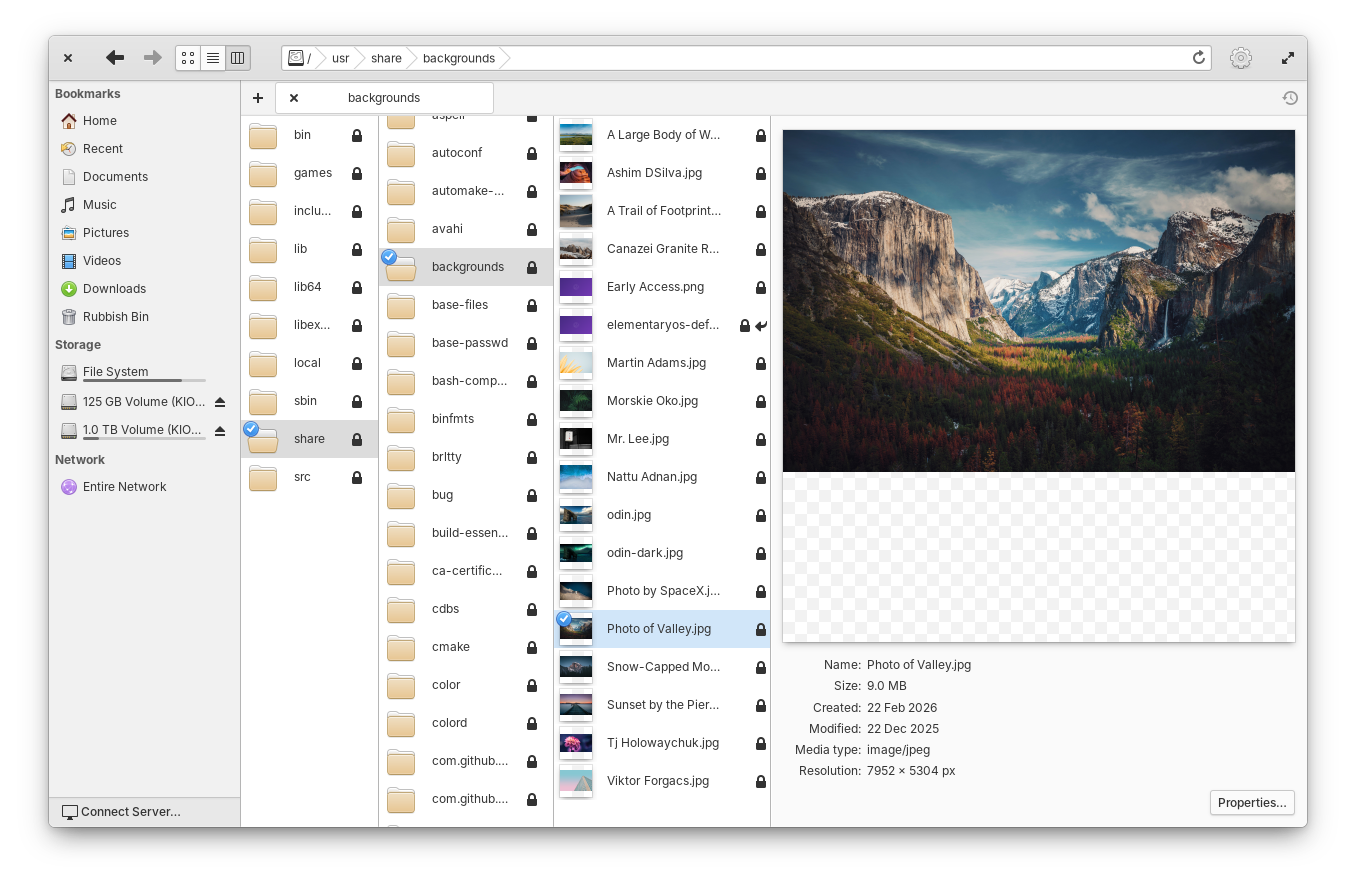Viewport: 1356px width, 889px height.
Task: Close the backgrounds tab
Action: [294, 98]
